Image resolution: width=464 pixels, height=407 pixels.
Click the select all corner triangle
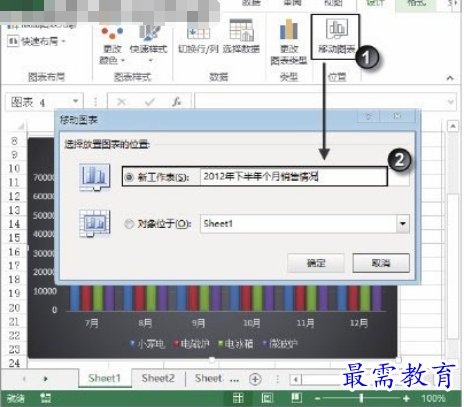point(21,126)
